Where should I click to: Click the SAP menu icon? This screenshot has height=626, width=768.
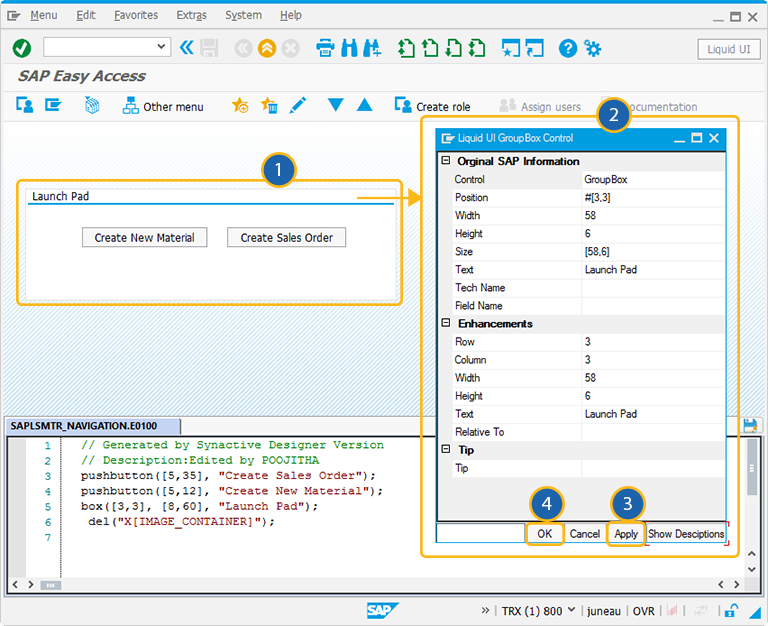pyautogui.click(x=53, y=105)
